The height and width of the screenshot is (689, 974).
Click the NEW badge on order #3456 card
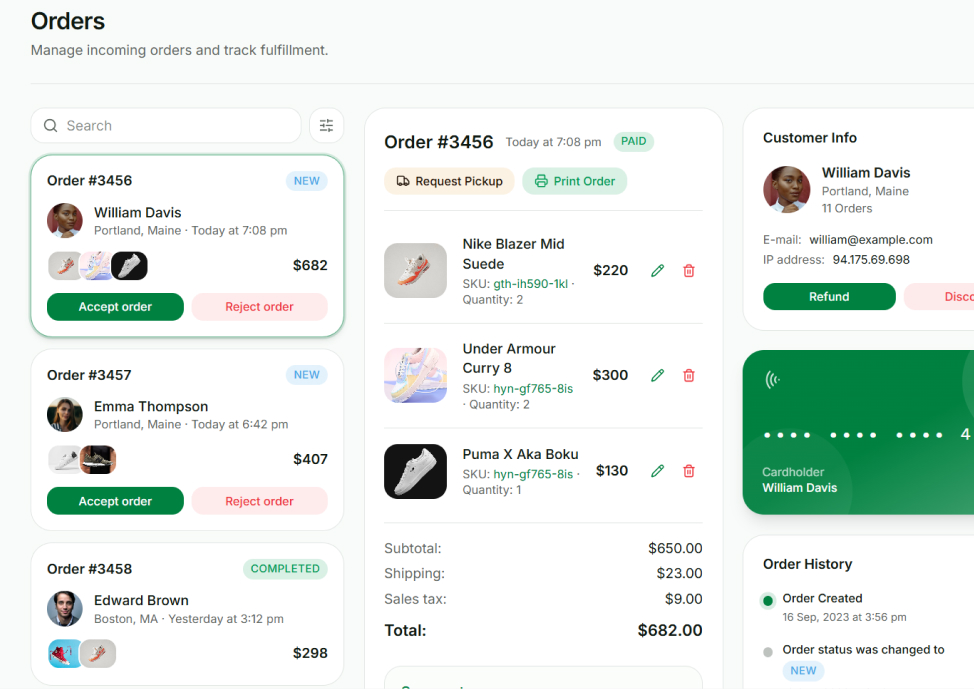(x=307, y=181)
